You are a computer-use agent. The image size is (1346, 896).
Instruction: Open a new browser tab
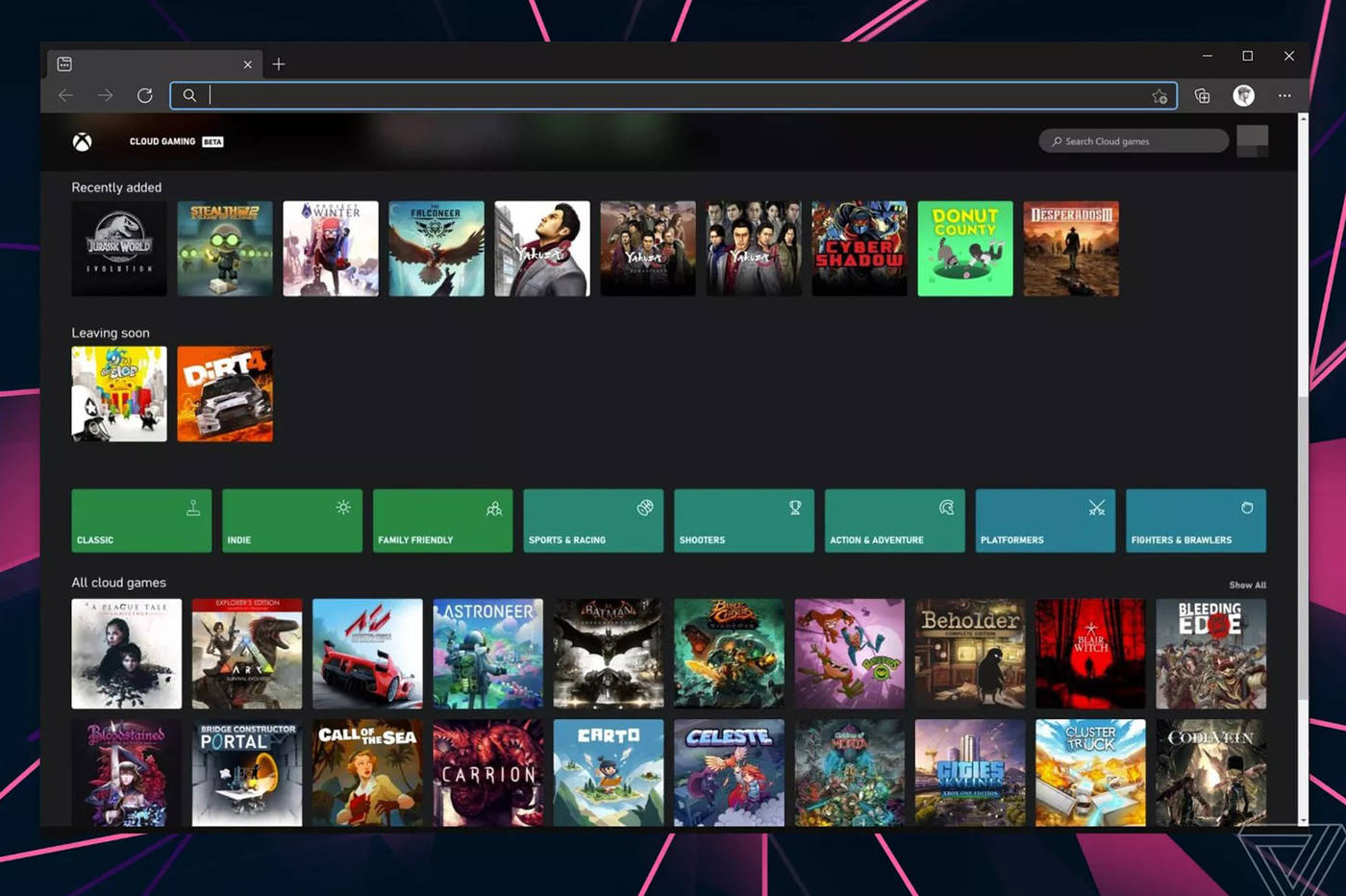point(279,63)
